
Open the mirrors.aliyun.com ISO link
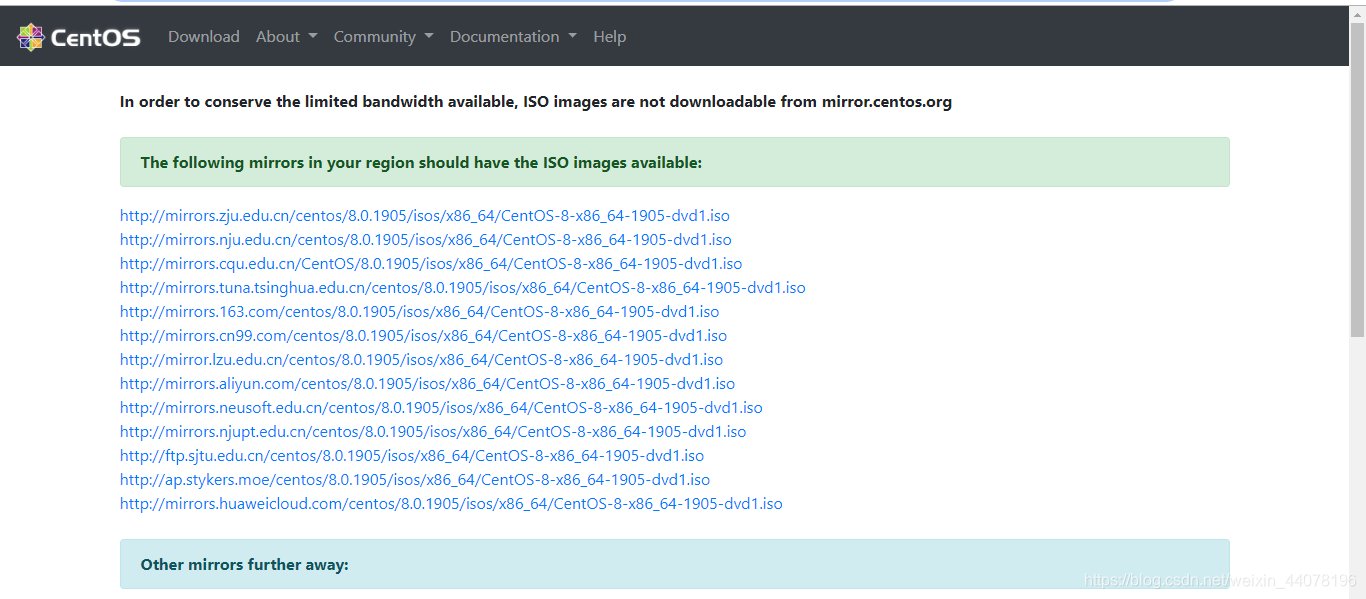pos(428,384)
